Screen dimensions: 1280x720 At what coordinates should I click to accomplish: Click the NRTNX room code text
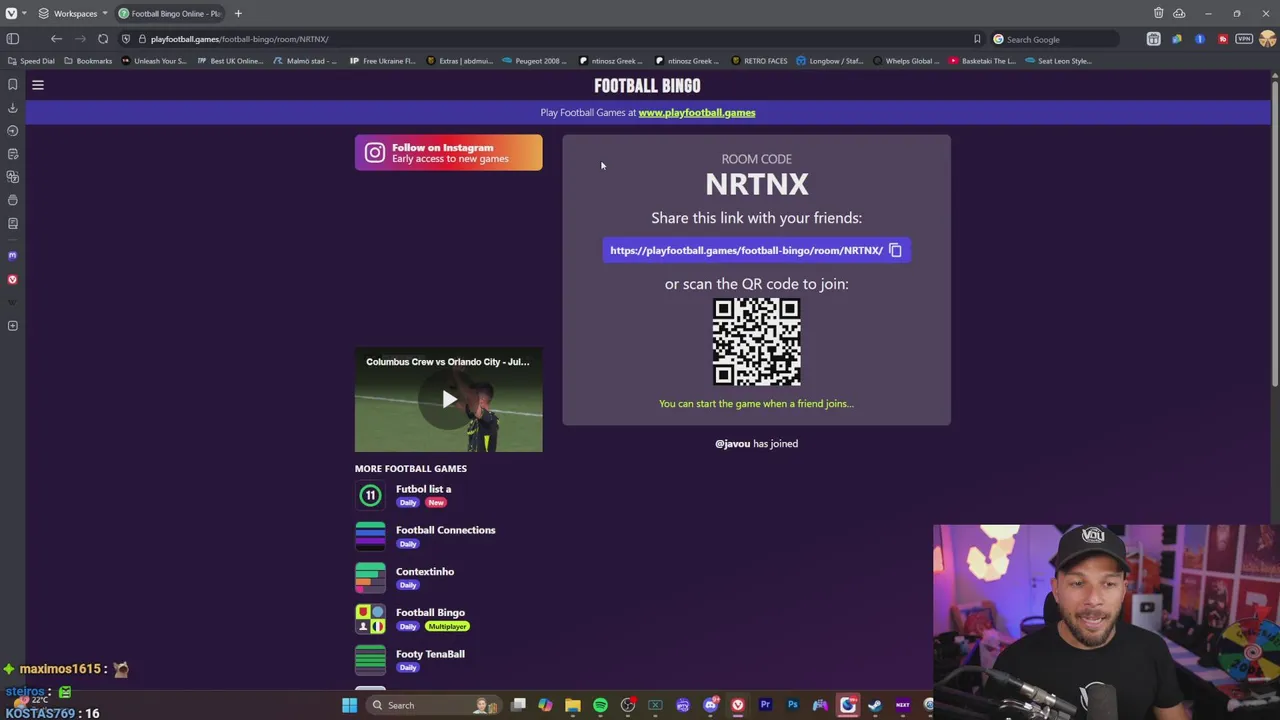tap(757, 184)
